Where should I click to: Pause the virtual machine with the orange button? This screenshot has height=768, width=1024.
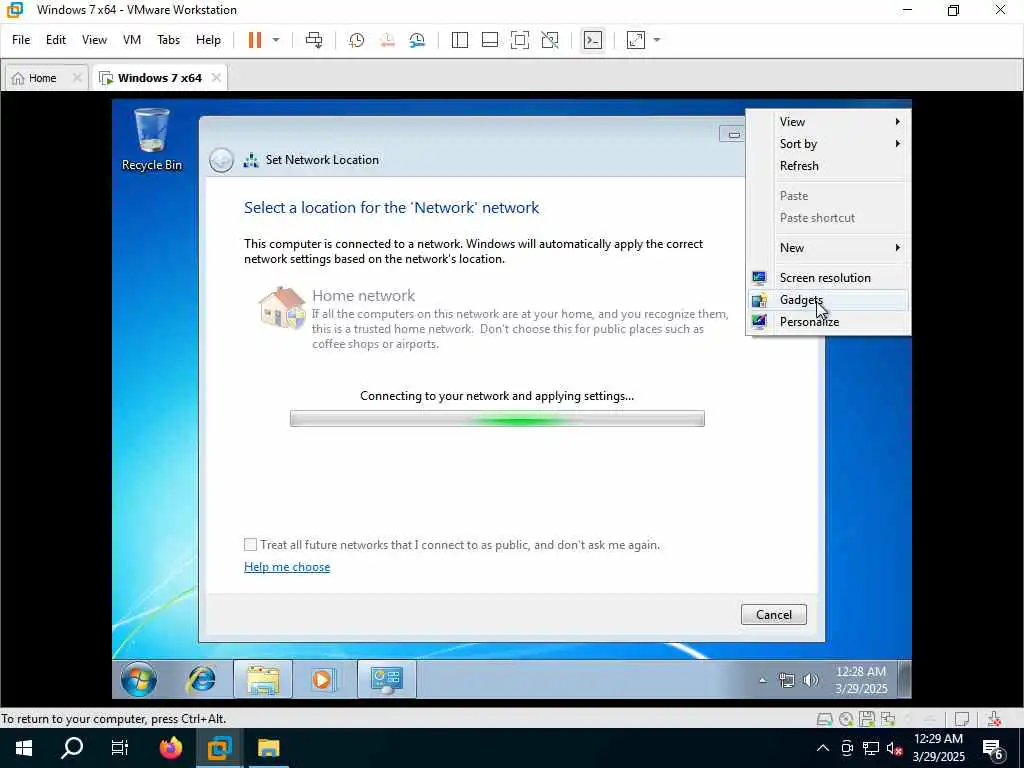(255, 40)
